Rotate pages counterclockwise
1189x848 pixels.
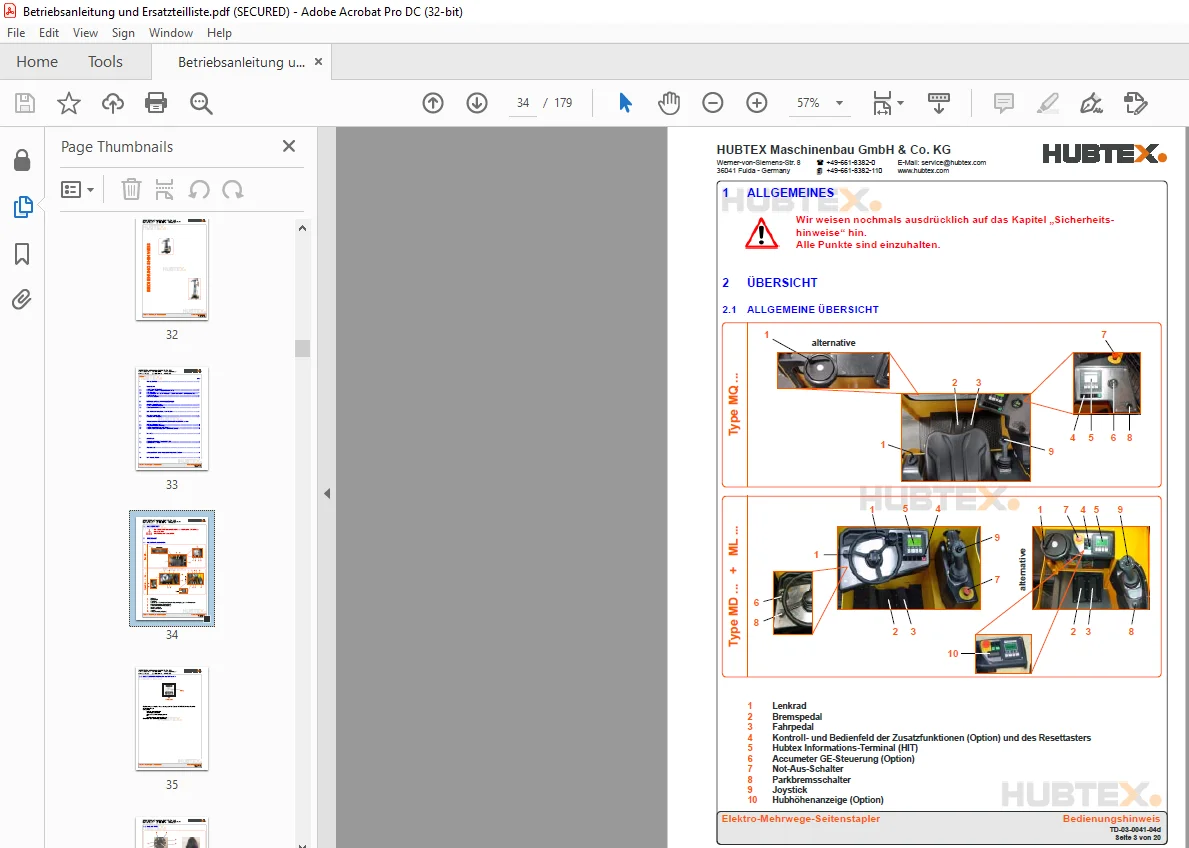[199, 190]
